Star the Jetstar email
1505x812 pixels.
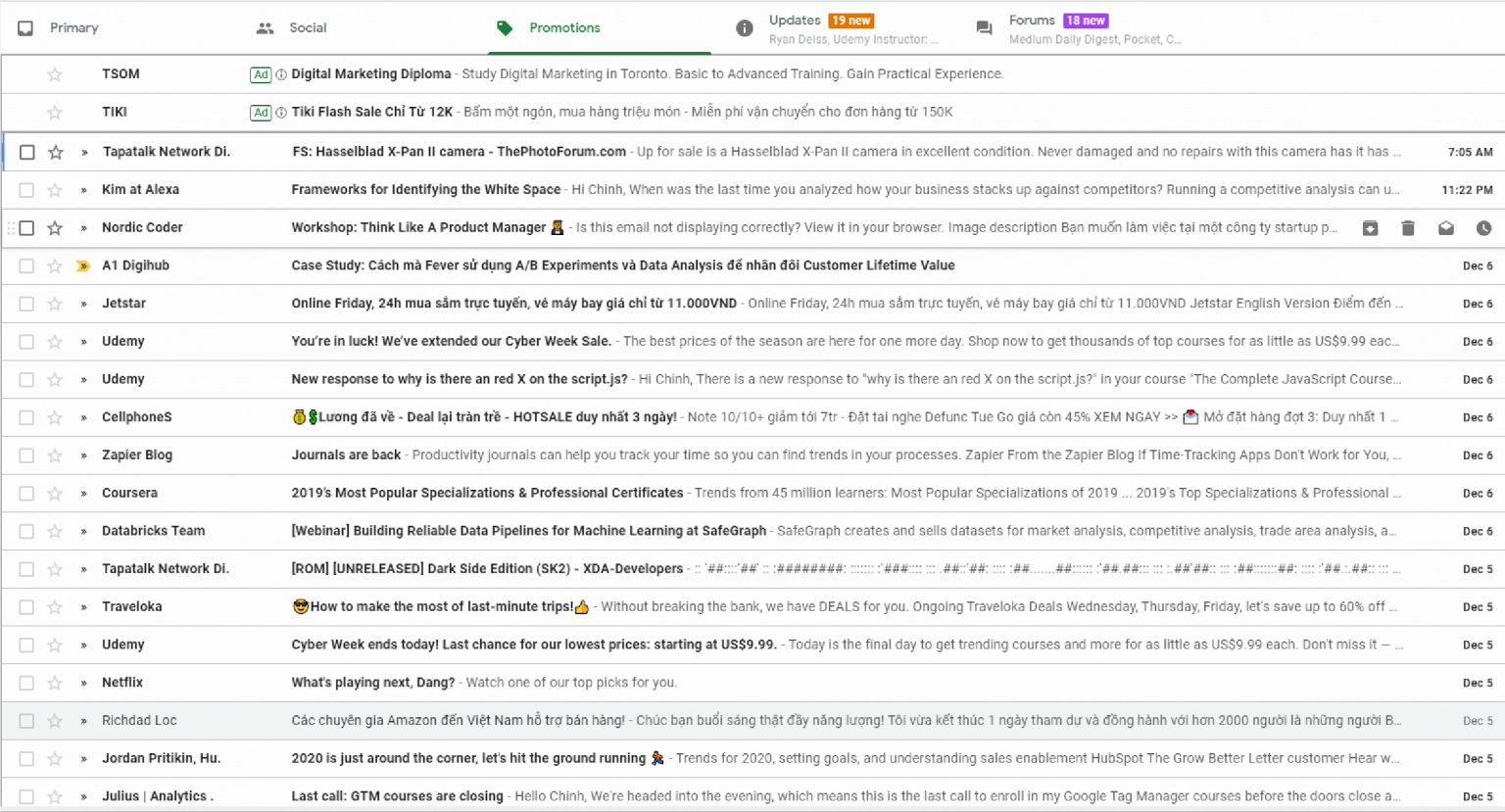(x=55, y=304)
